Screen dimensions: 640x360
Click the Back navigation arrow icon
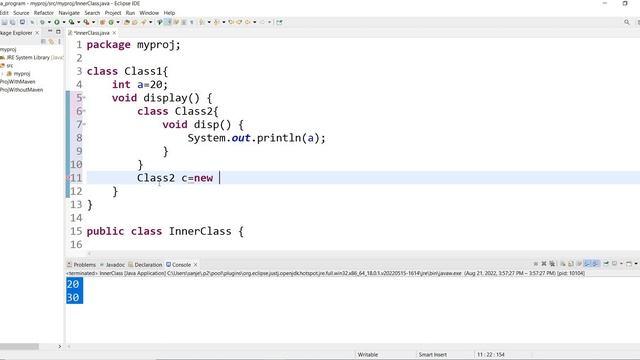click(x=247, y=22)
